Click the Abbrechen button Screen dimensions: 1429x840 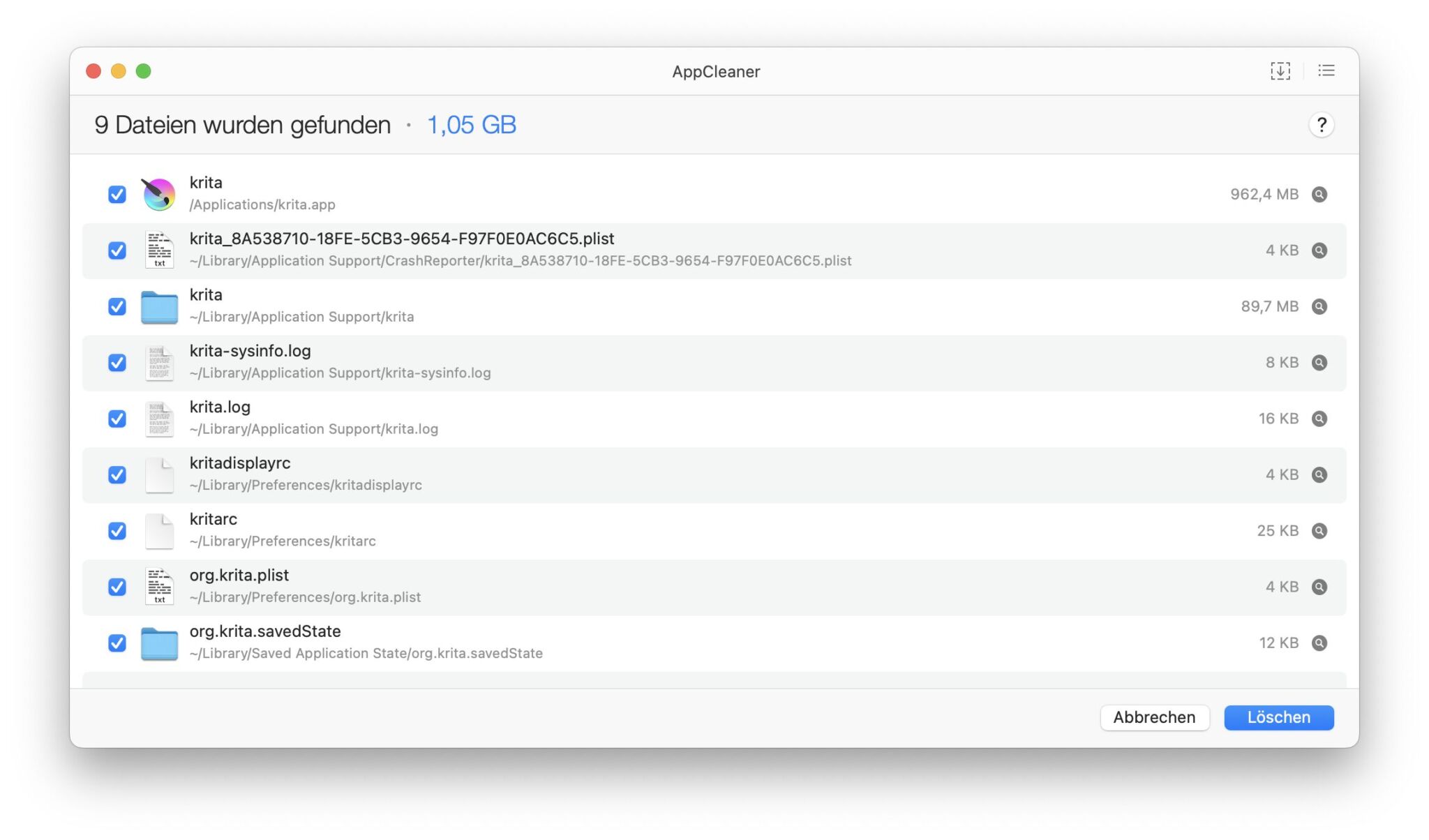[x=1154, y=717]
